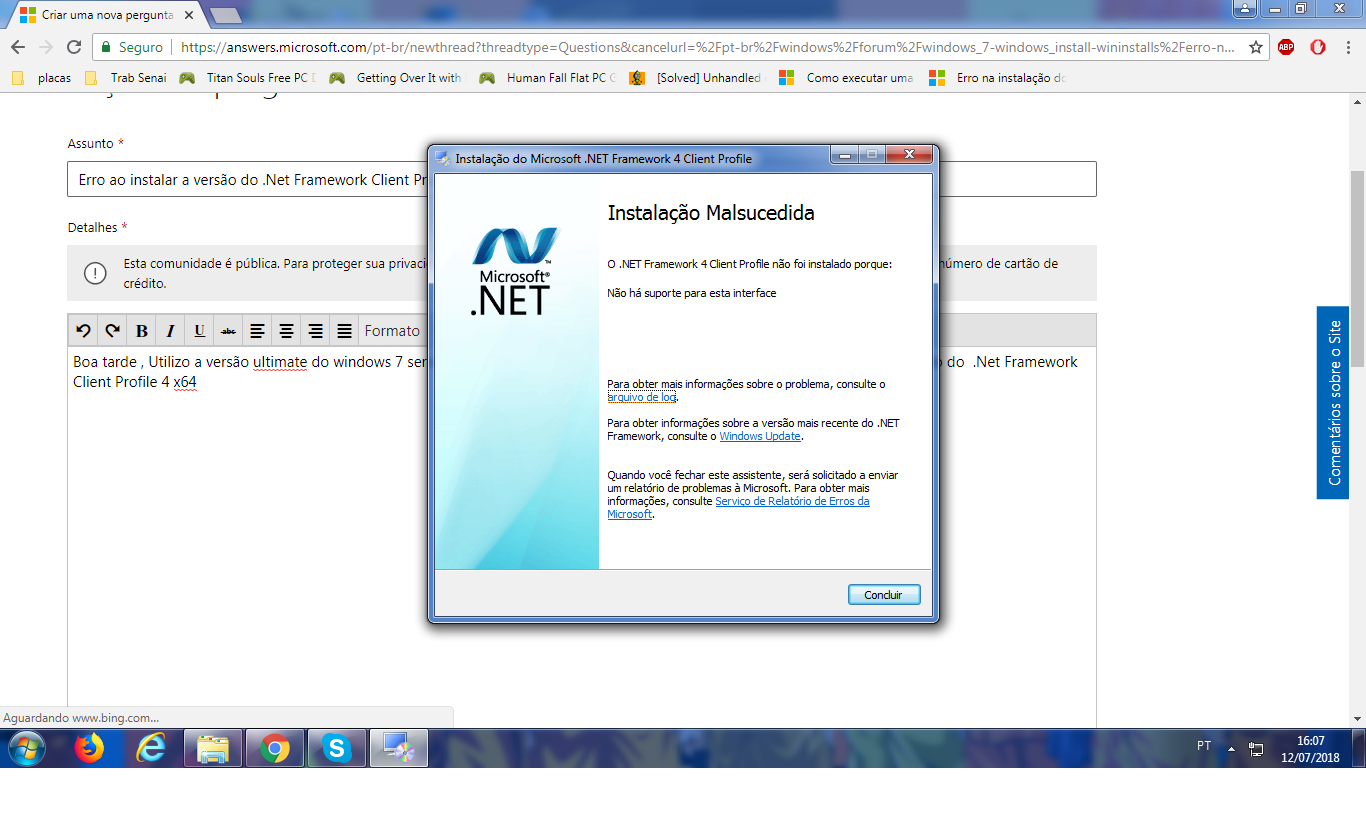The width and height of the screenshot is (1366, 822).
Task: Open the Opera extension icon
Action: pos(1318,47)
